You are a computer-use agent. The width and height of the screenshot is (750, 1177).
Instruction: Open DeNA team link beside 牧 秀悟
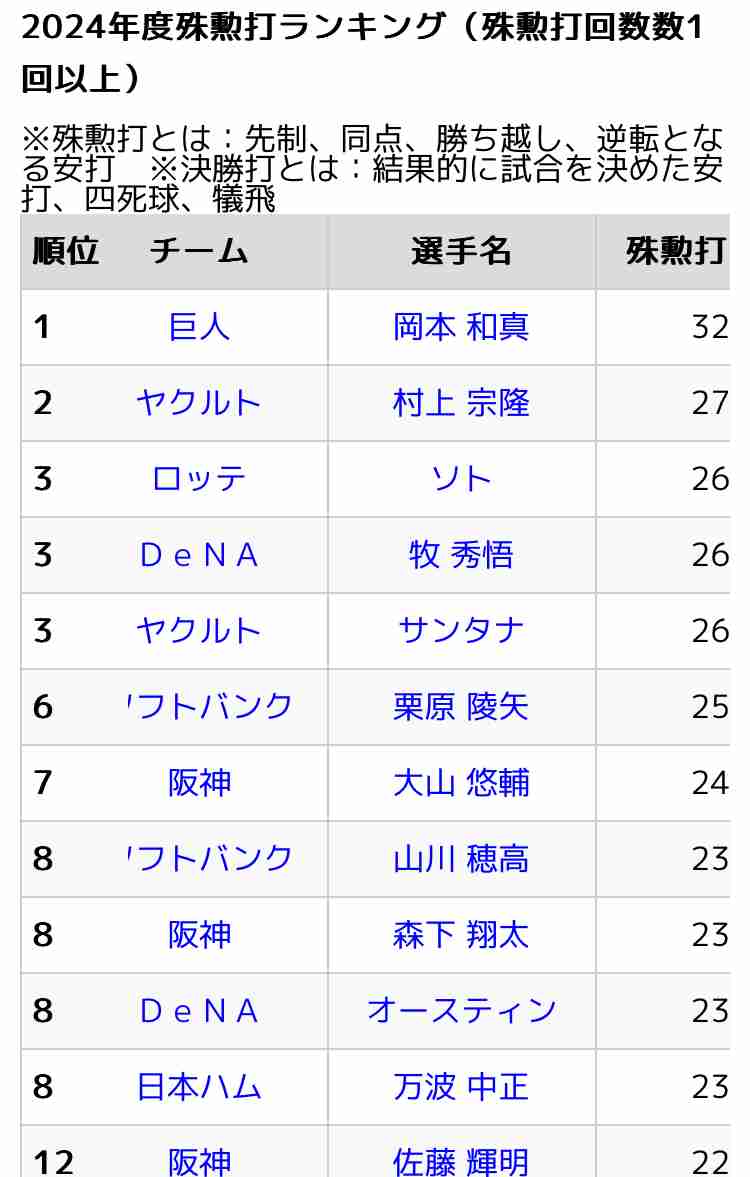pos(199,555)
